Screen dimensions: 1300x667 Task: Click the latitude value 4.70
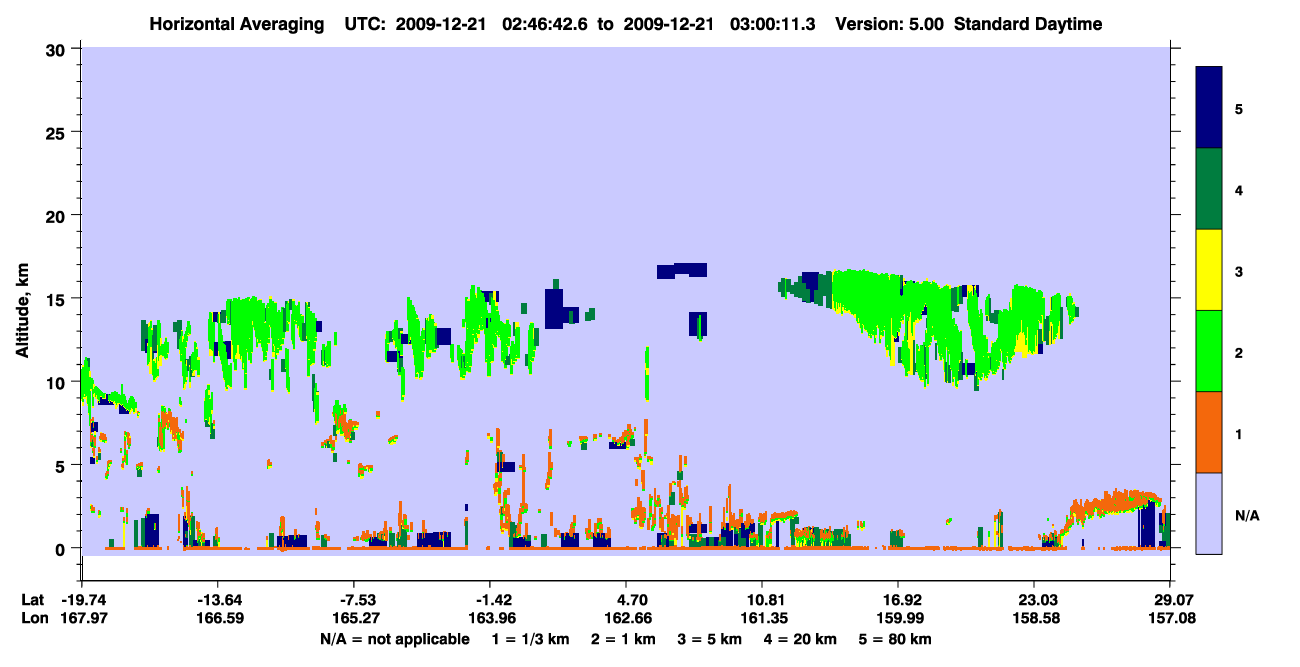[x=633, y=600]
